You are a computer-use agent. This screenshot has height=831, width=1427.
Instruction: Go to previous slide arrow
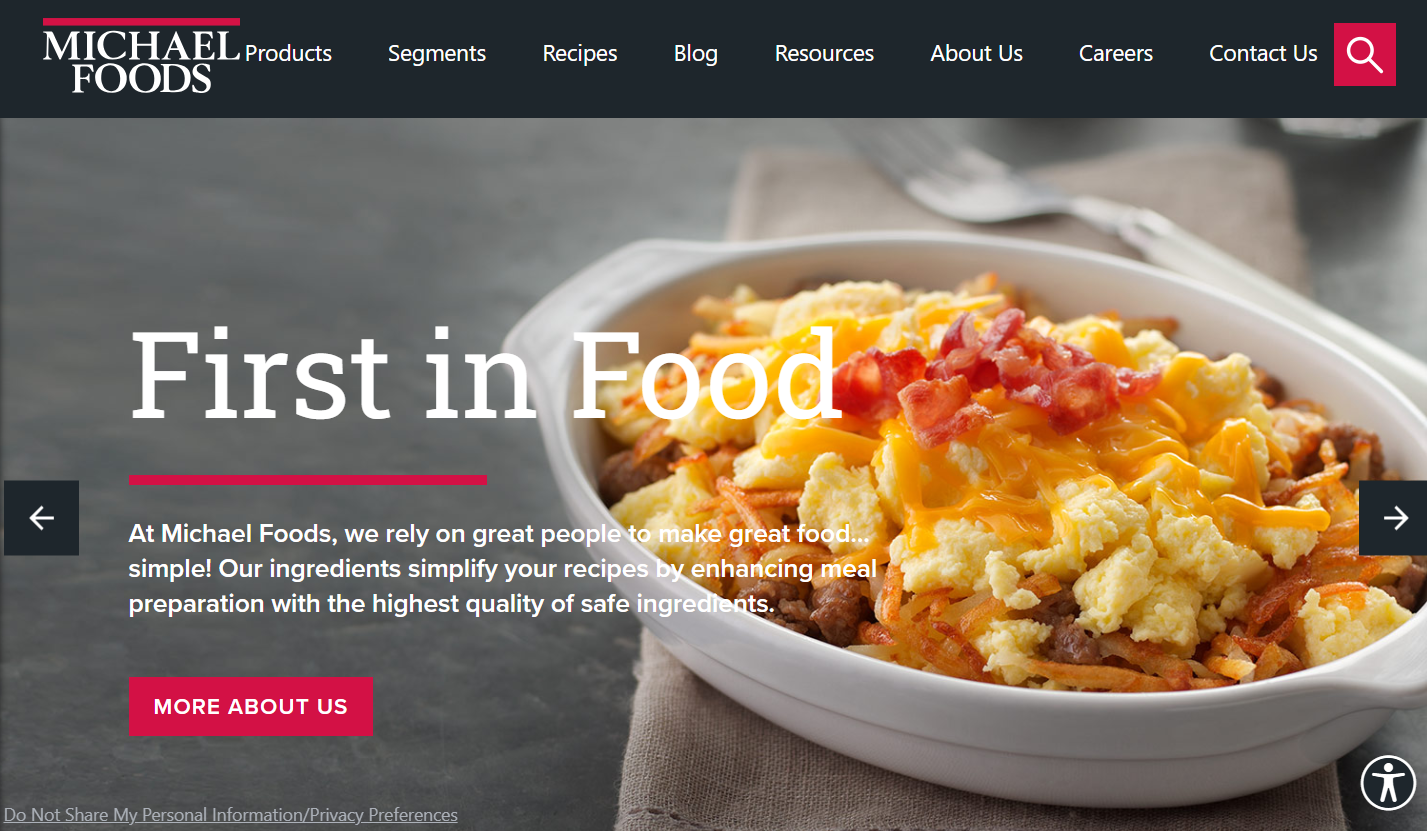point(41,518)
